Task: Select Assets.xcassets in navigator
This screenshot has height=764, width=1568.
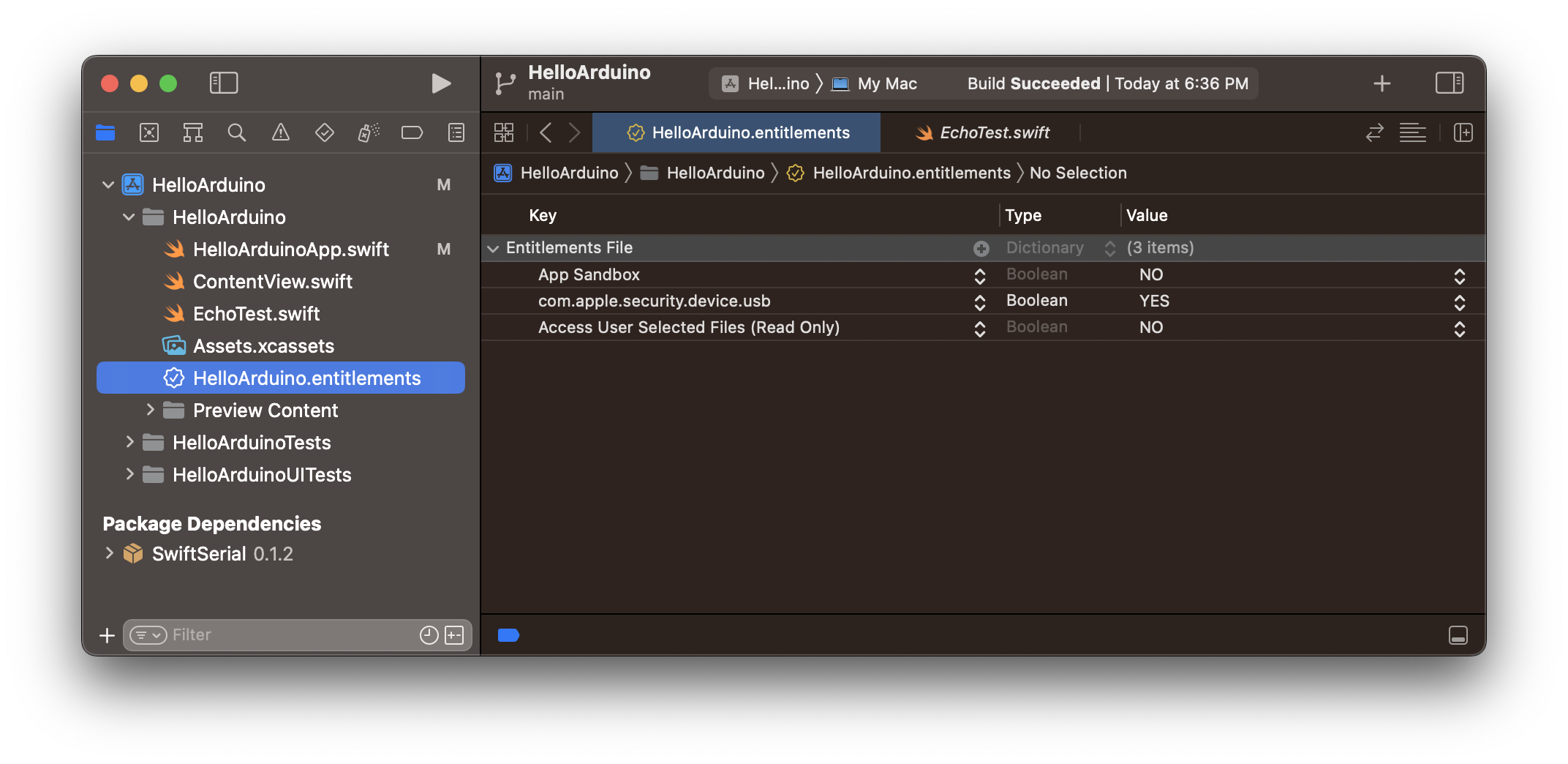Action: point(281,345)
